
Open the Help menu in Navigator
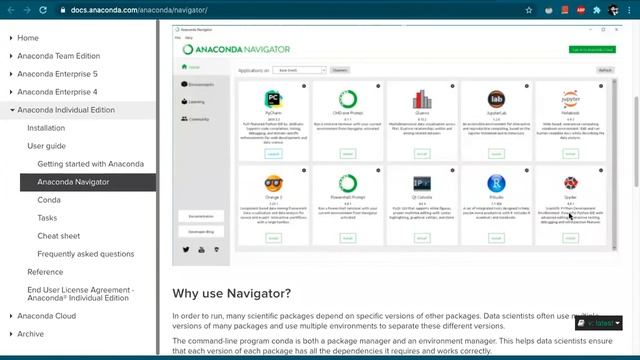(x=189, y=38)
